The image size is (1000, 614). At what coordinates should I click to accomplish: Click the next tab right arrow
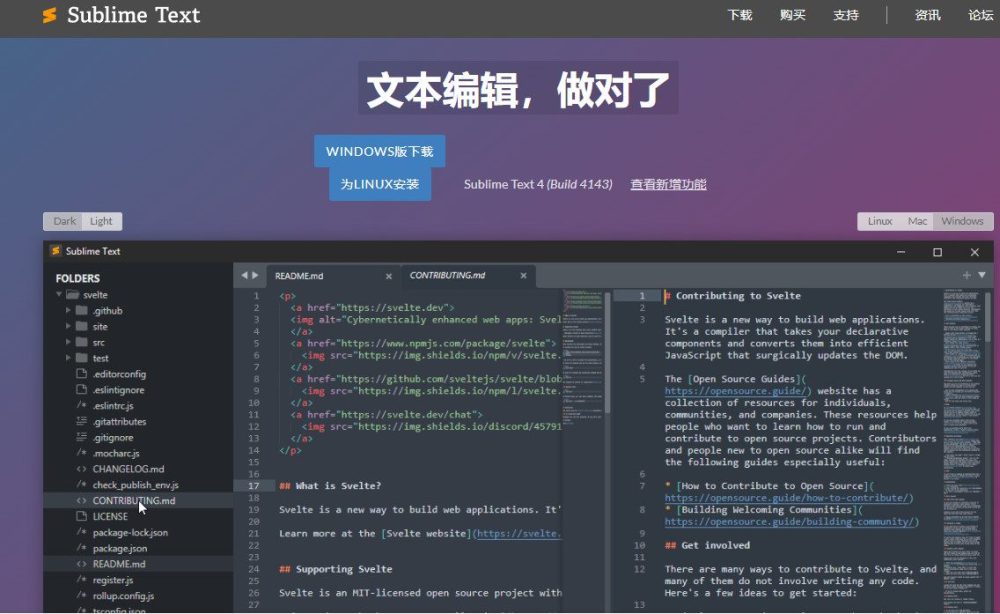coord(255,275)
